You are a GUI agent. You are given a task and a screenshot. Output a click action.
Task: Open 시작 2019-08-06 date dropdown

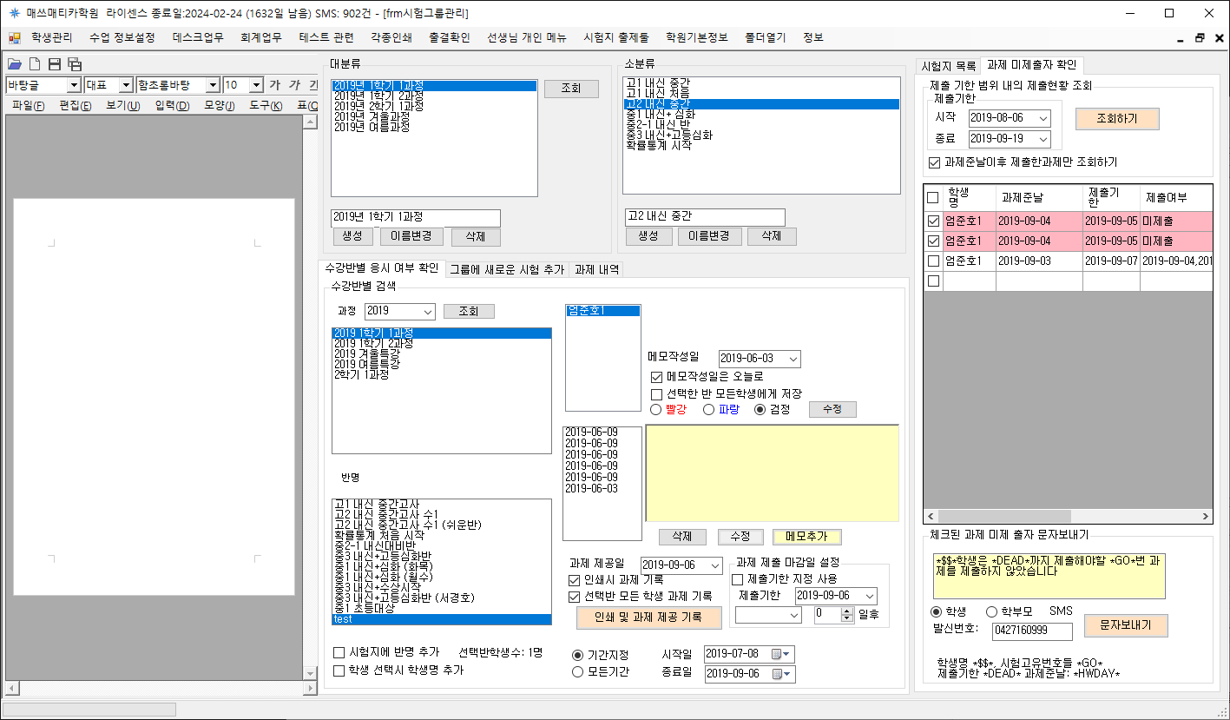point(1043,118)
